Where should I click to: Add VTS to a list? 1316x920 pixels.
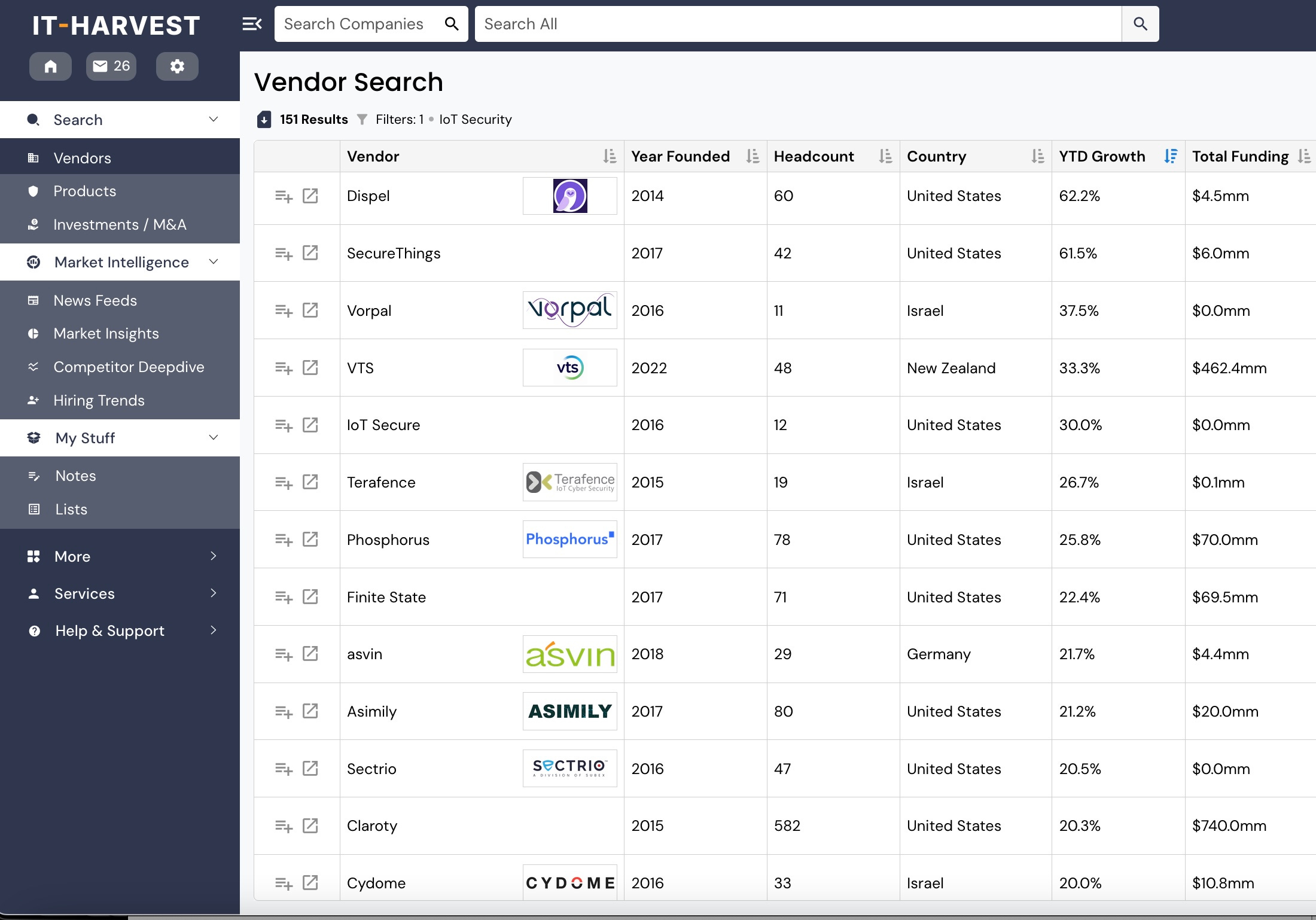[284, 368]
